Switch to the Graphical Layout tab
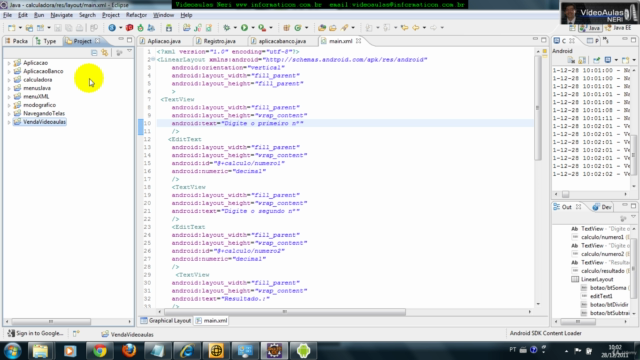This screenshot has height=360, width=640. pos(166,321)
